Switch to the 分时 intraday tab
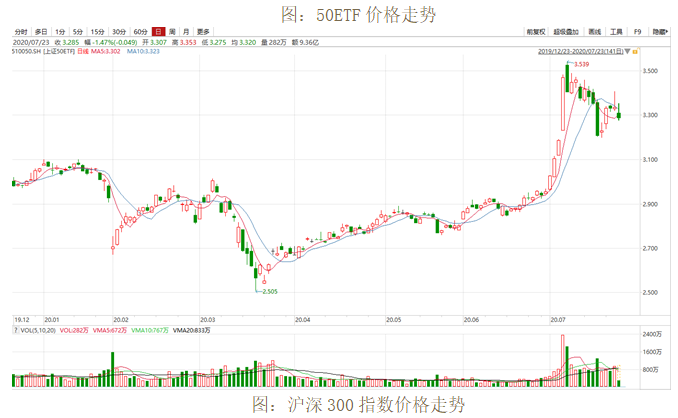Screen dimensions: 678x418 point(21,32)
